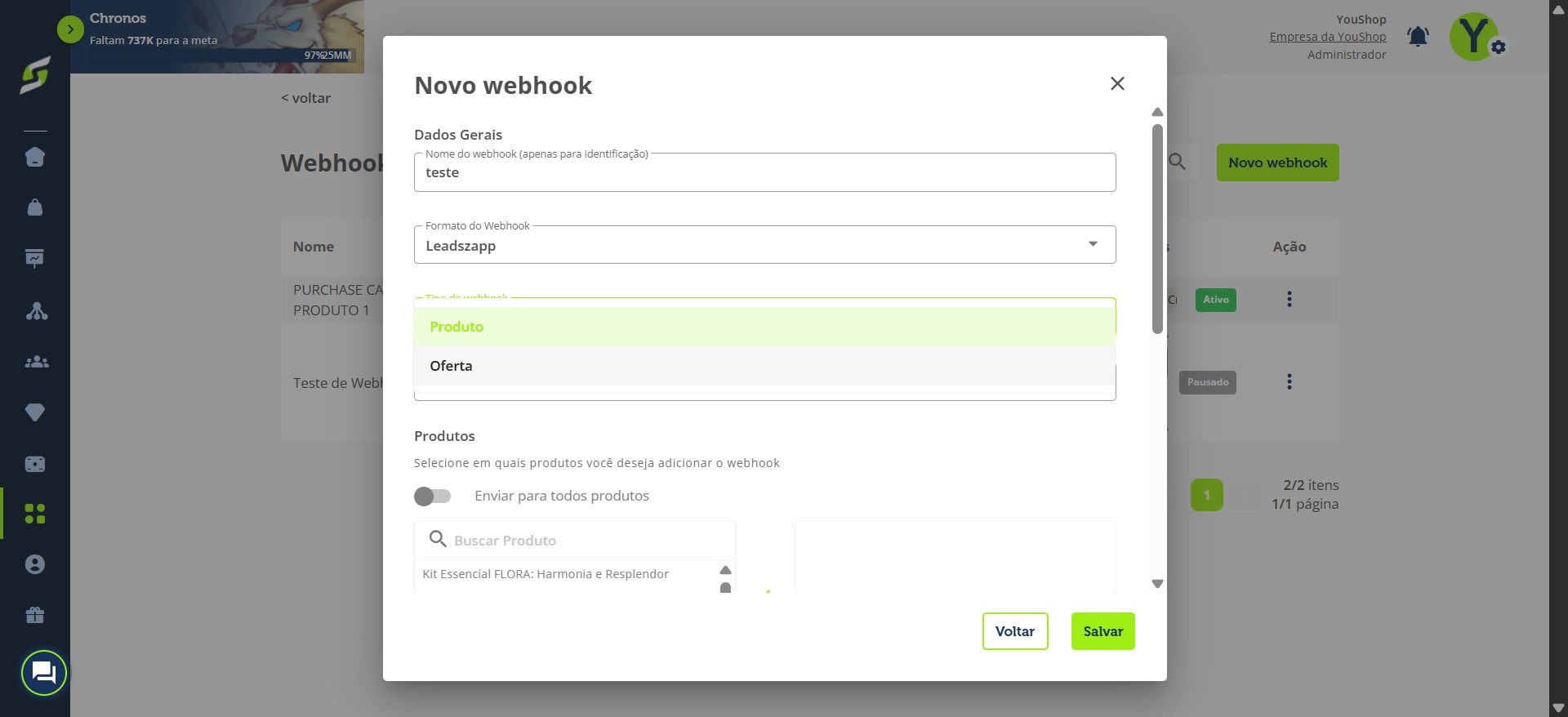Open the affiliates network icon in sidebar

[36, 310]
